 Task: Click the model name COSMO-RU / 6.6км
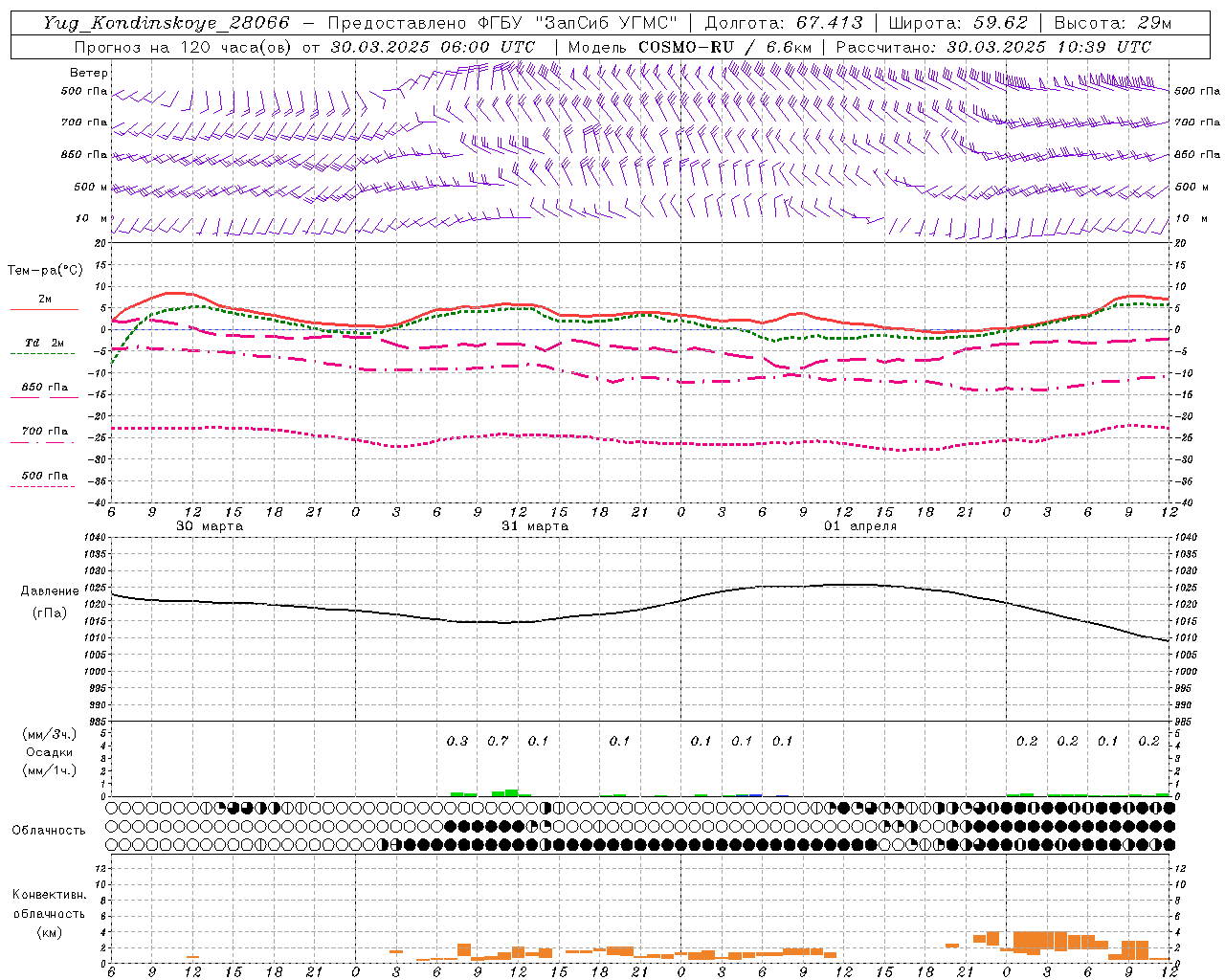724,47
